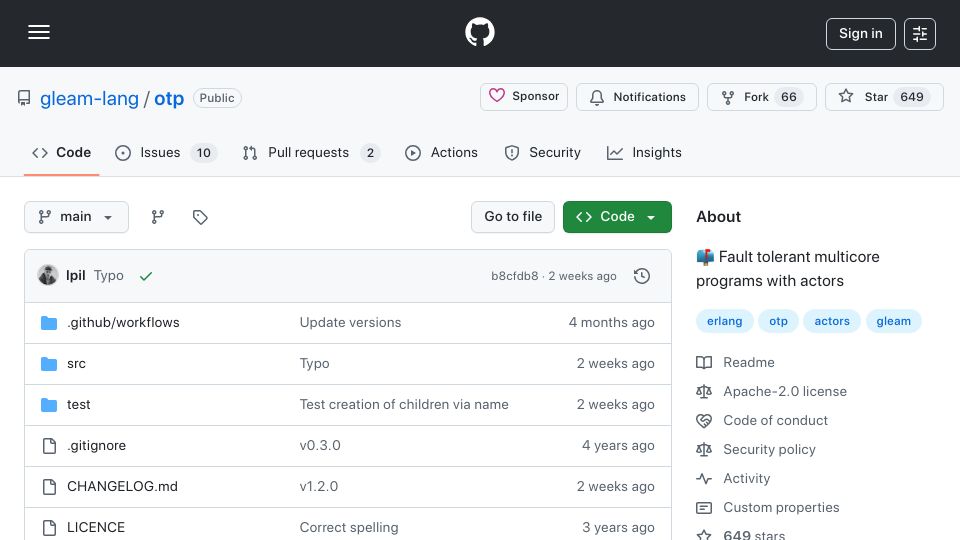Image resolution: width=960 pixels, height=540 pixels.
Task: Open the hamburger navigation menu
Action: 39,32
